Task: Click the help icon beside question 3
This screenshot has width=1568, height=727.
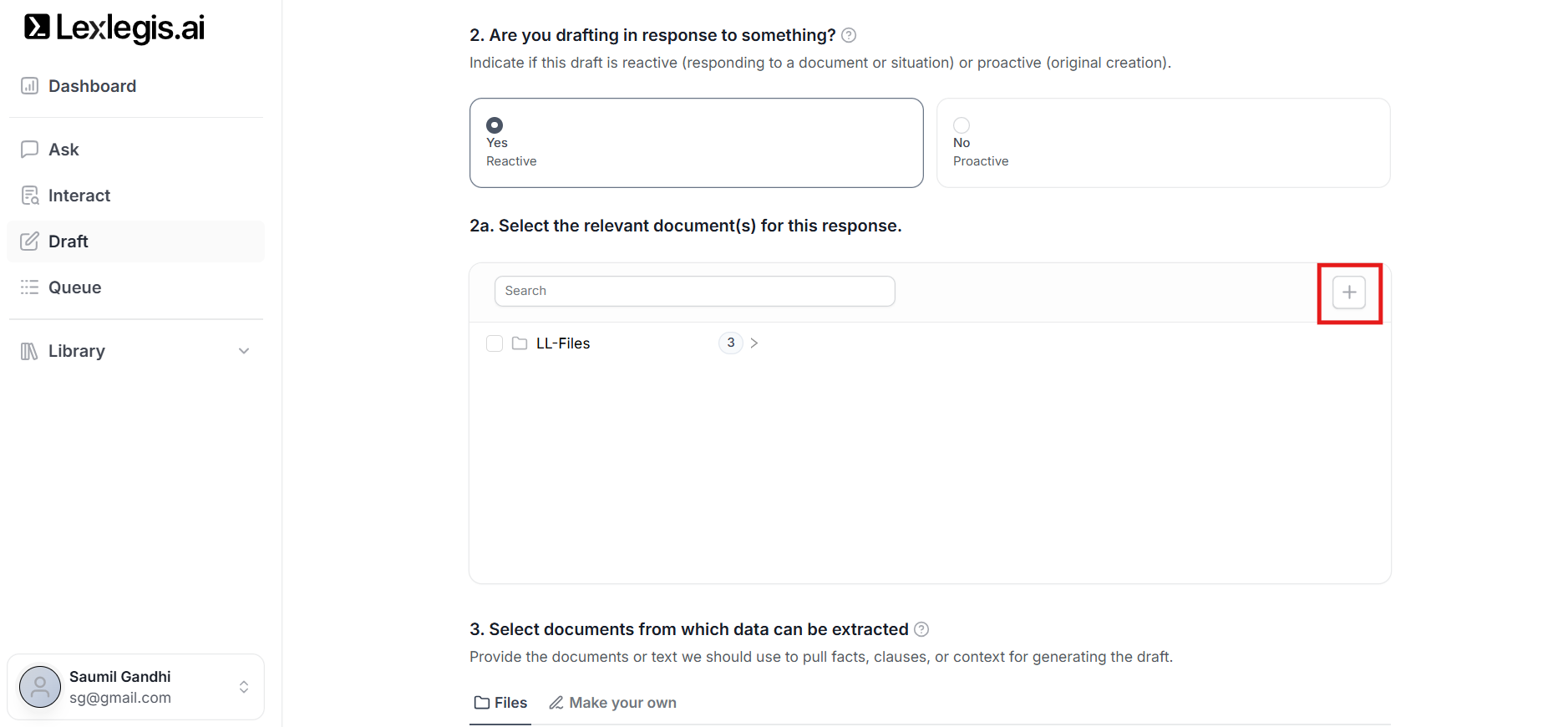Action: coord(921,629)
